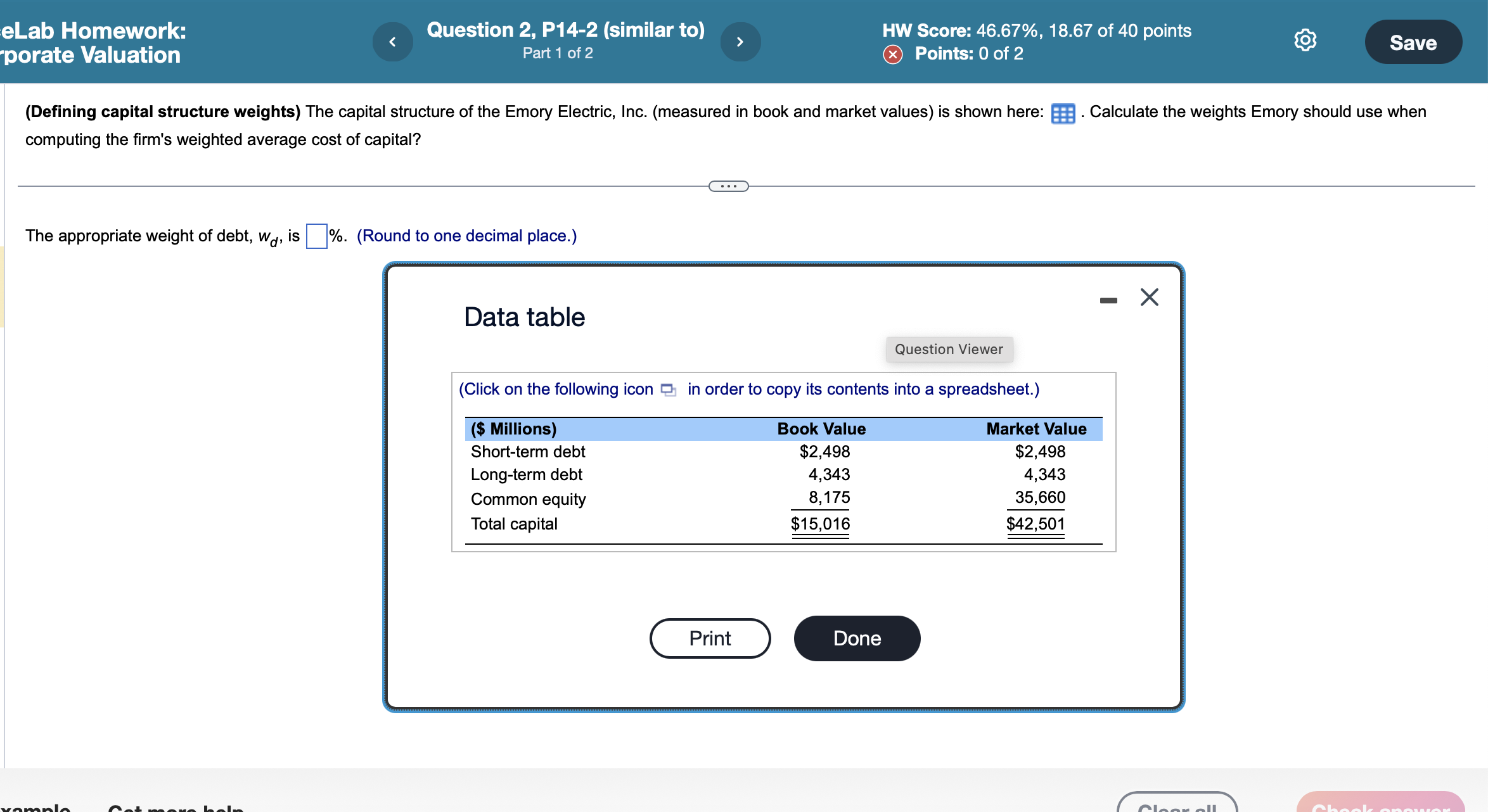
Task: Click the weight of debt answer field
Action: tap(316, 236)
